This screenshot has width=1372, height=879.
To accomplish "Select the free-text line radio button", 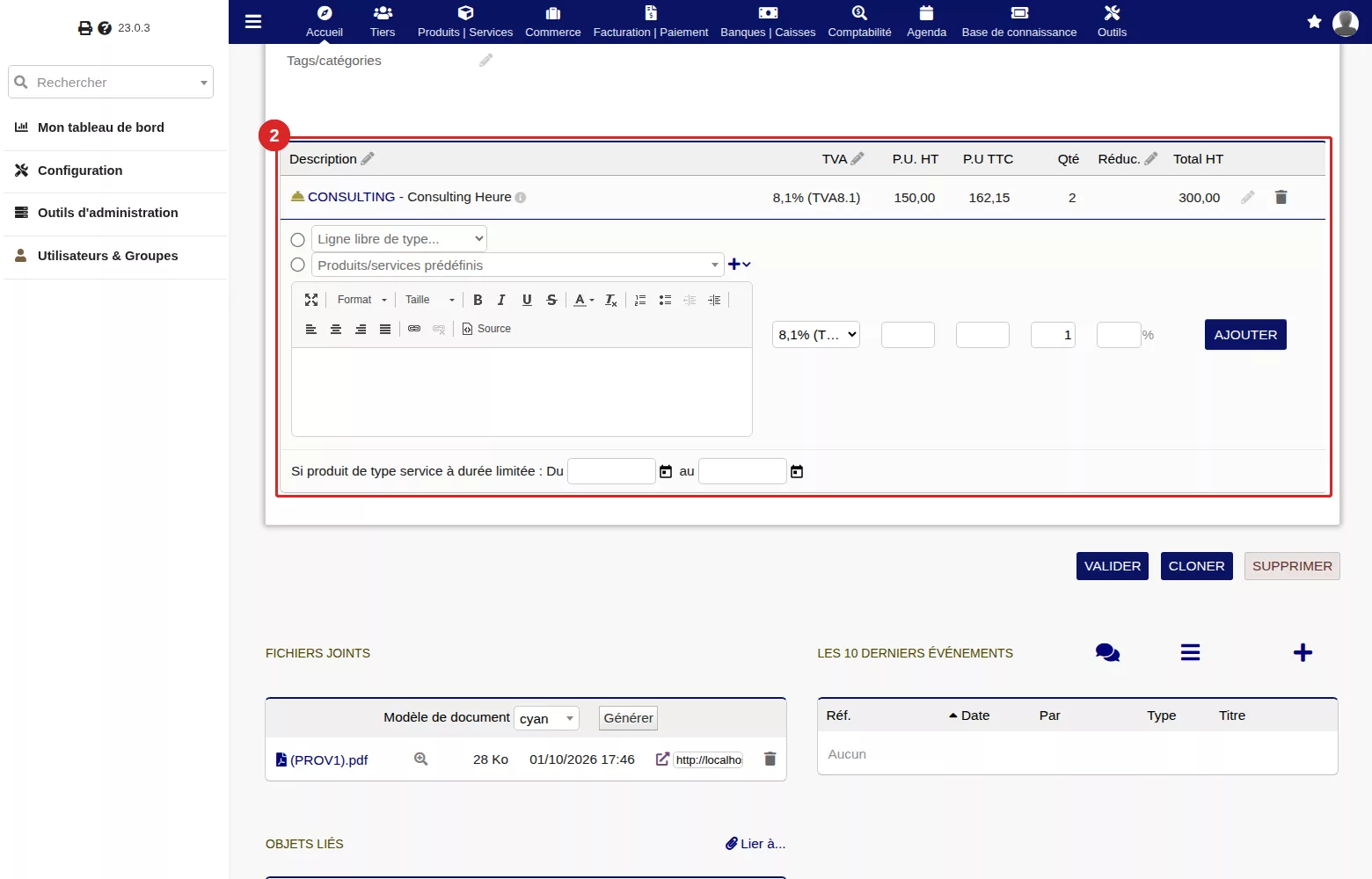I will click(x=298, y=240).
